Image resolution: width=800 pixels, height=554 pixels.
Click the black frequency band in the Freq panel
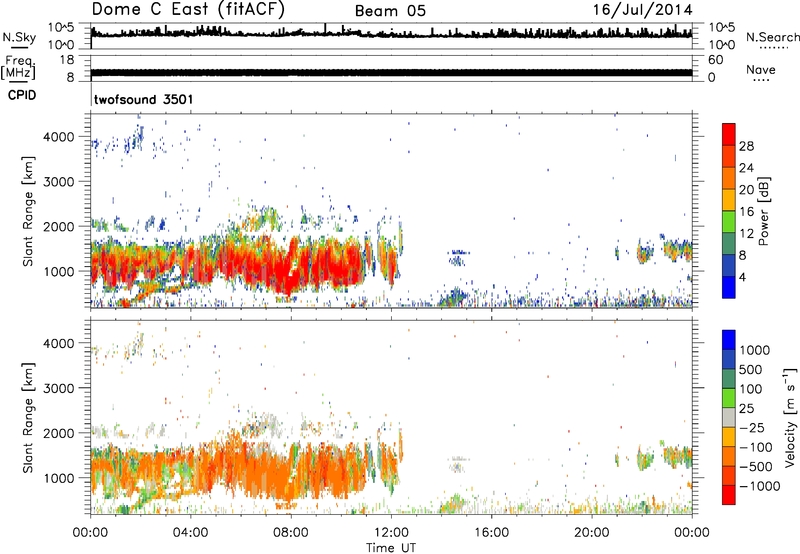pos(391,73)
